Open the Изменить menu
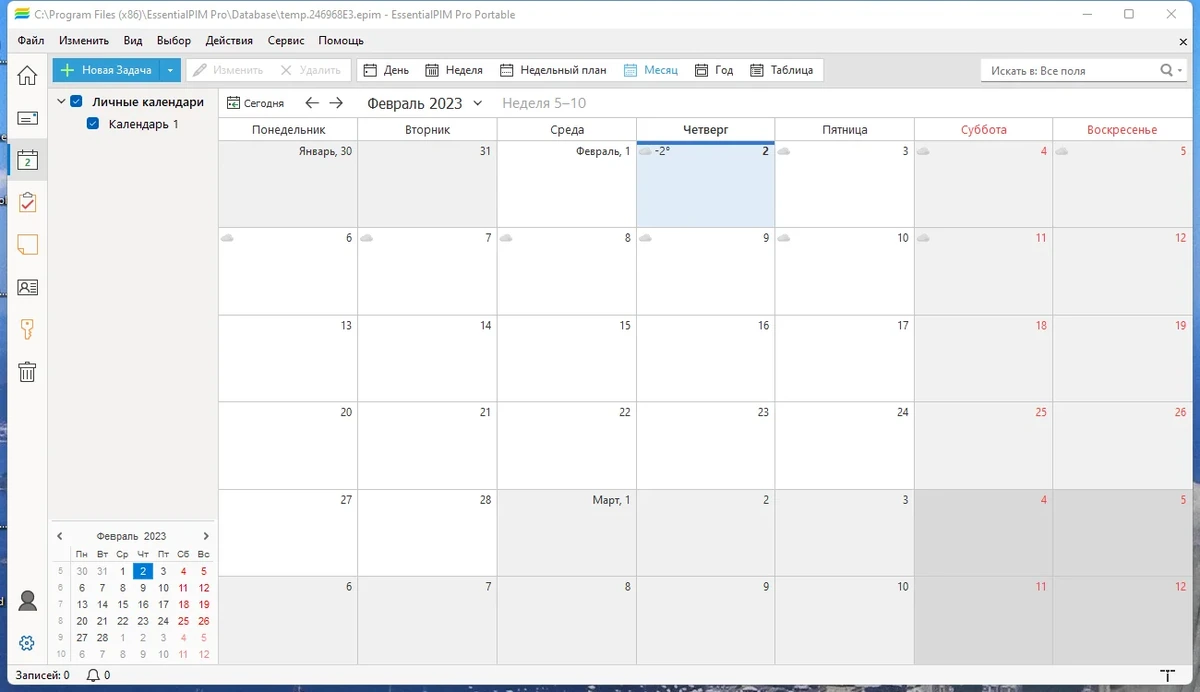Image resolution: width=1200 pixels, height=692 pixels. [x=84, y=41]
